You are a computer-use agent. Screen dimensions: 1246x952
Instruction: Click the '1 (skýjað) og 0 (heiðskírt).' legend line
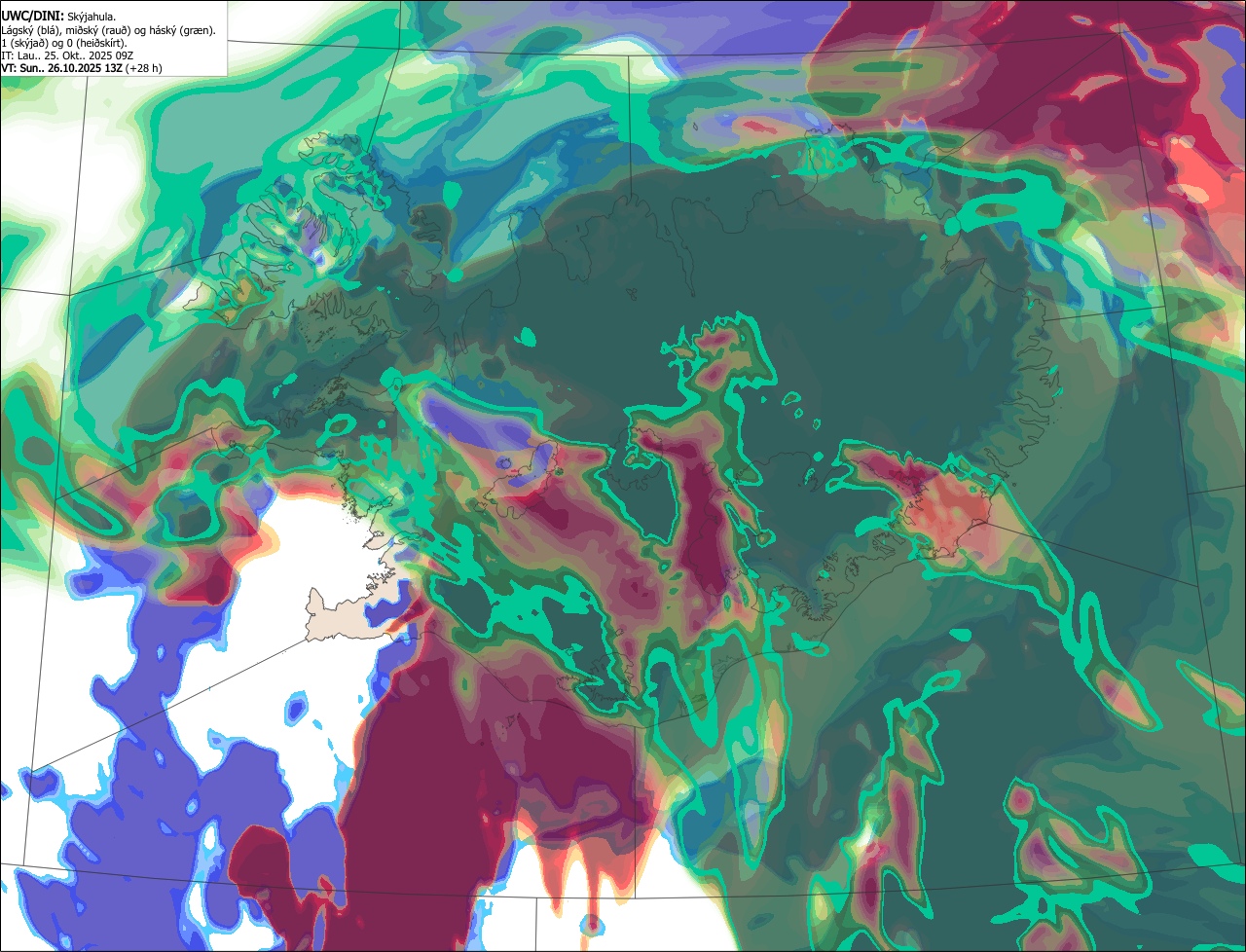(63, 43)
